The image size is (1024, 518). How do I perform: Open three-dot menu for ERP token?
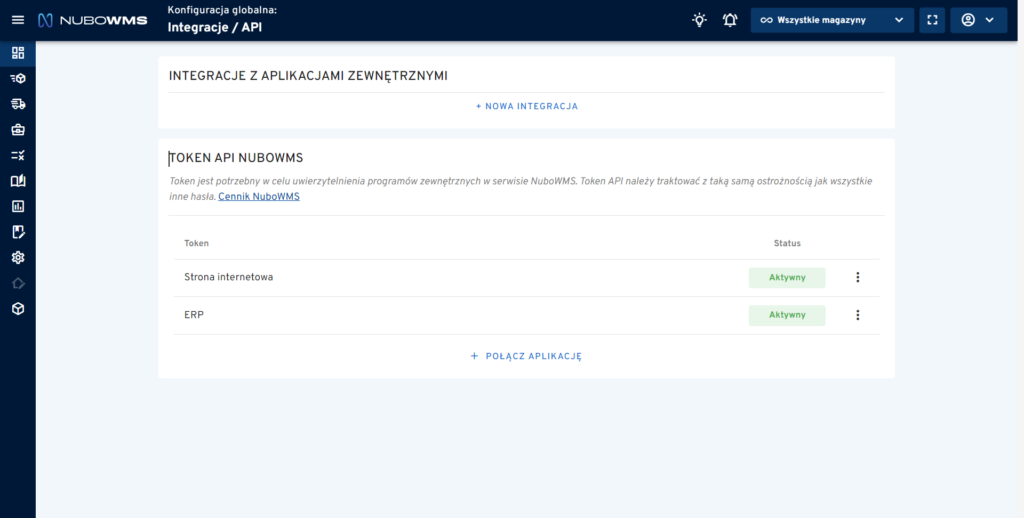tap(857, 315)
